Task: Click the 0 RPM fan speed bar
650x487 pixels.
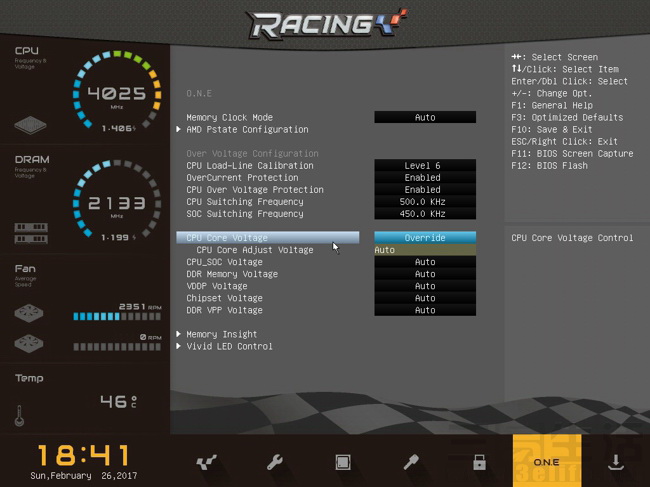Action: click(x=117, y=347)
